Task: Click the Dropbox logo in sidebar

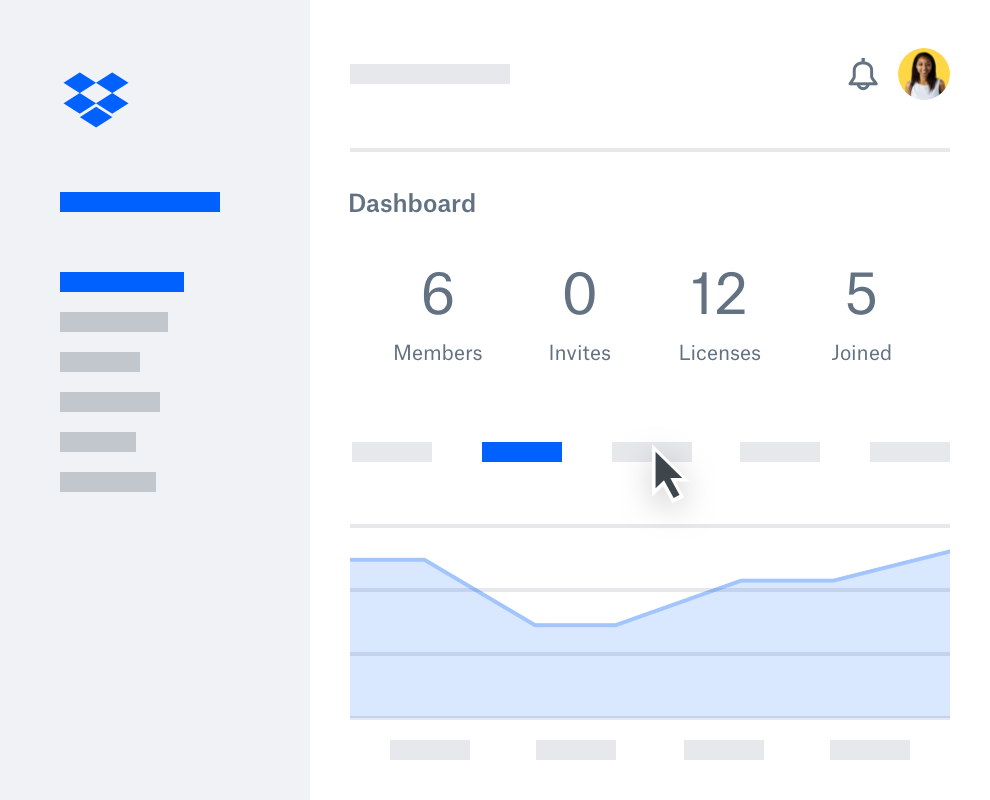Action: point(96,99)
